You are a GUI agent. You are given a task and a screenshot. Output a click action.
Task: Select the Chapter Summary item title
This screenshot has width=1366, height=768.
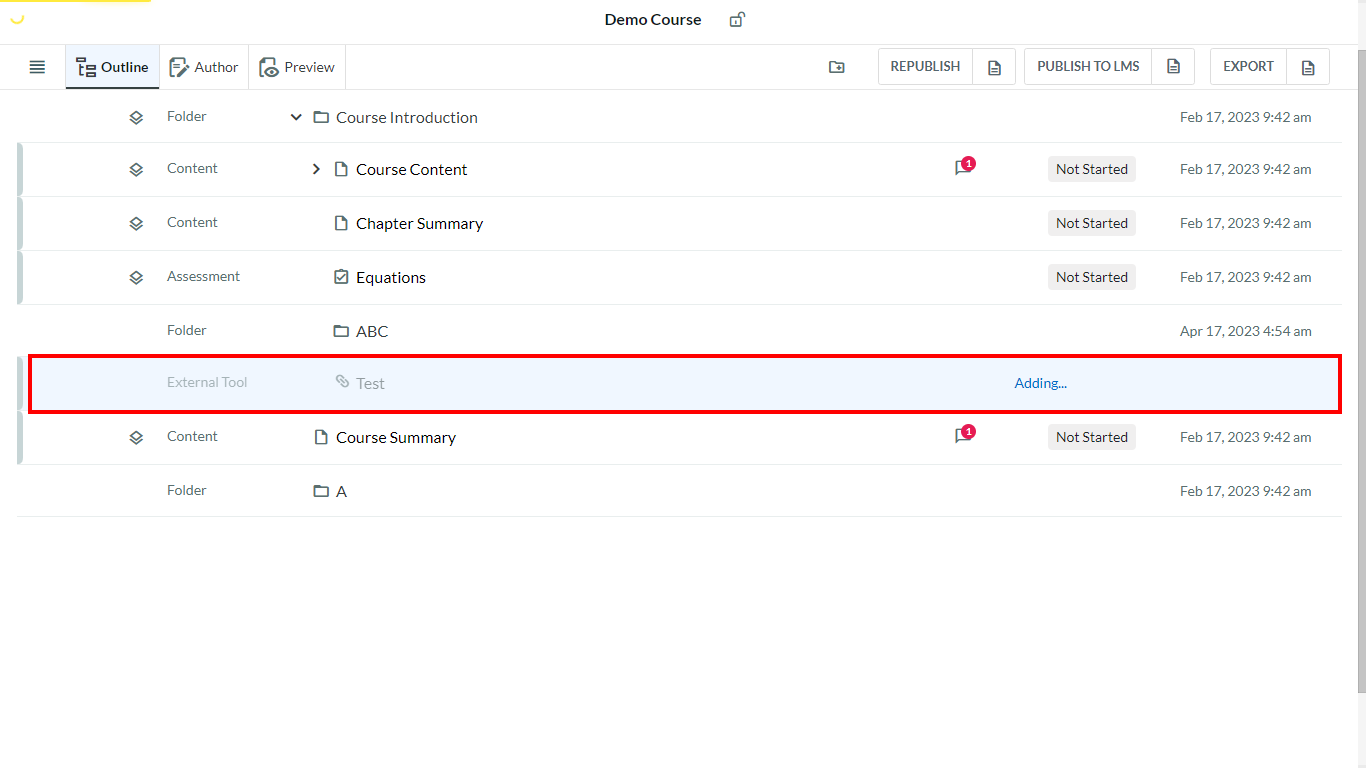coord(419,223)
